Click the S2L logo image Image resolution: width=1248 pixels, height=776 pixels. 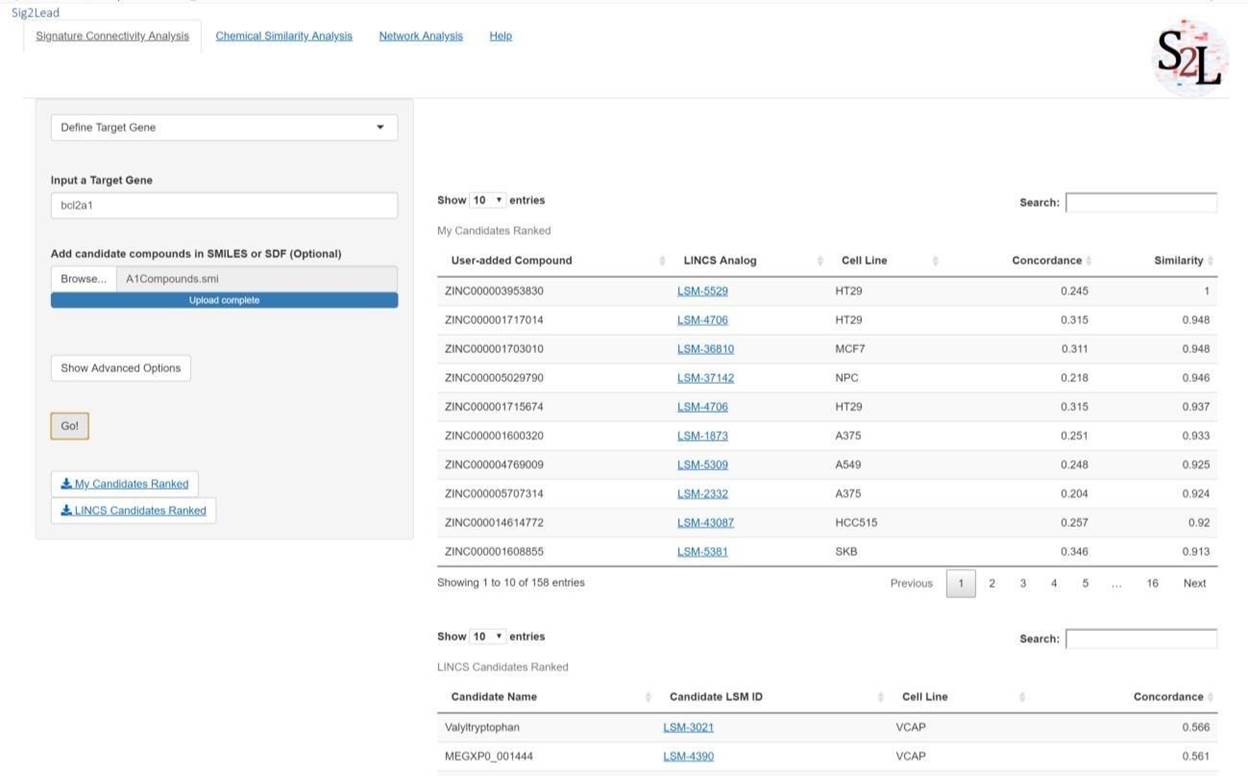point(1191,57)
